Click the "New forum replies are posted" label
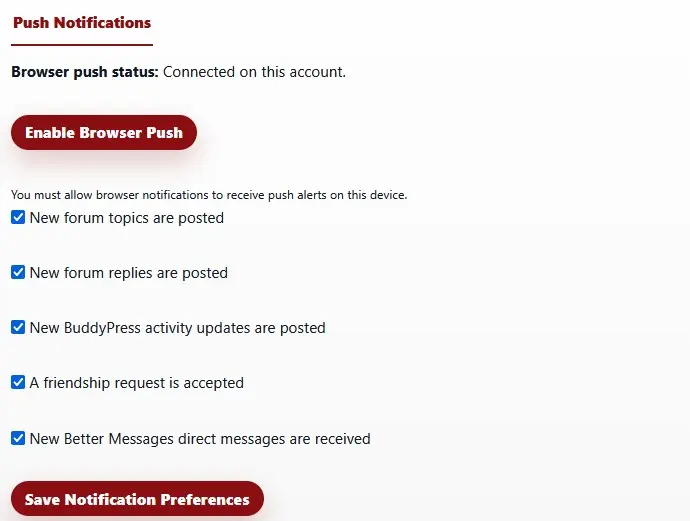 (x=129, y=273)
